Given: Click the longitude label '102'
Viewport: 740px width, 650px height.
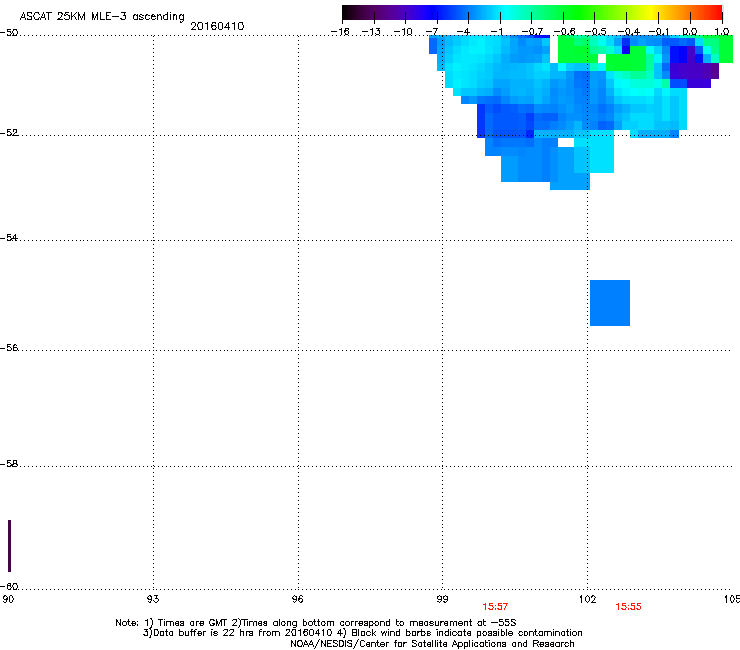Looking at the screenshot, I should [587, 599].
